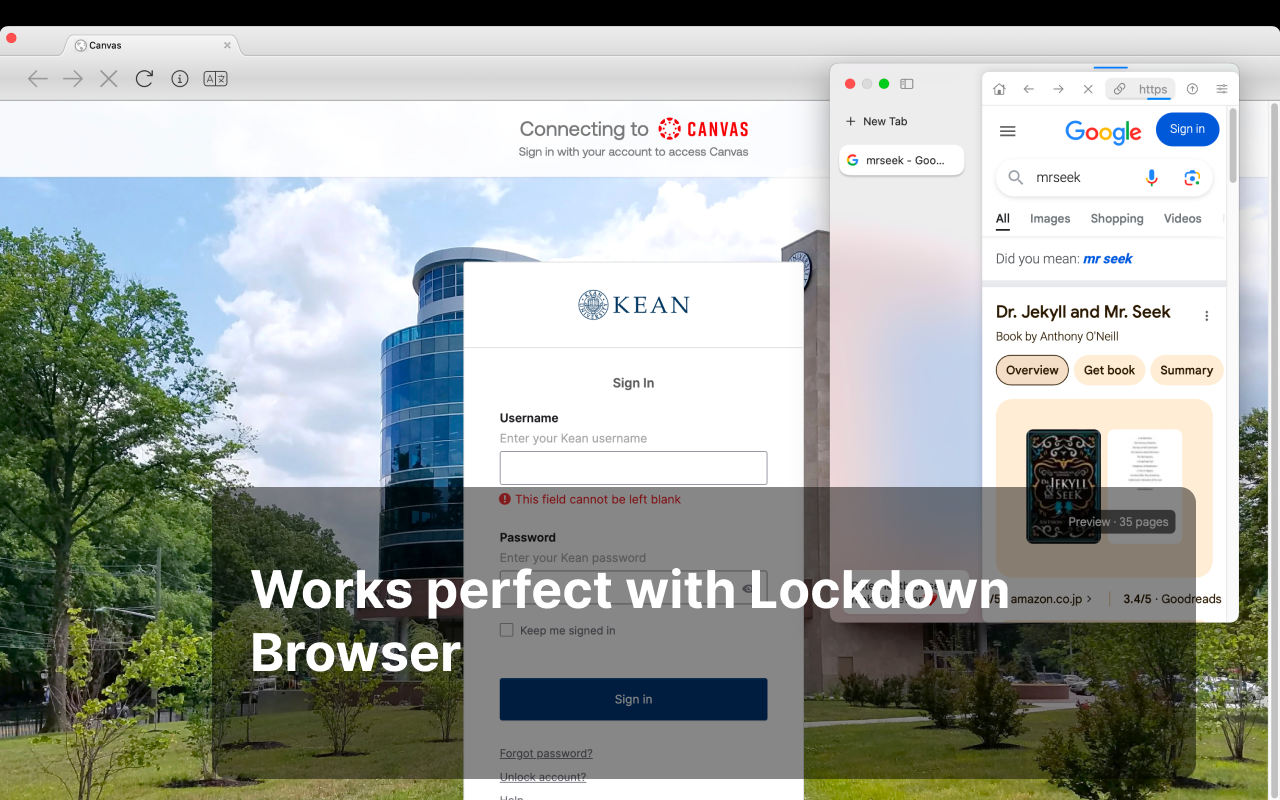Select the Get book chip

[x=1110, y=370]
